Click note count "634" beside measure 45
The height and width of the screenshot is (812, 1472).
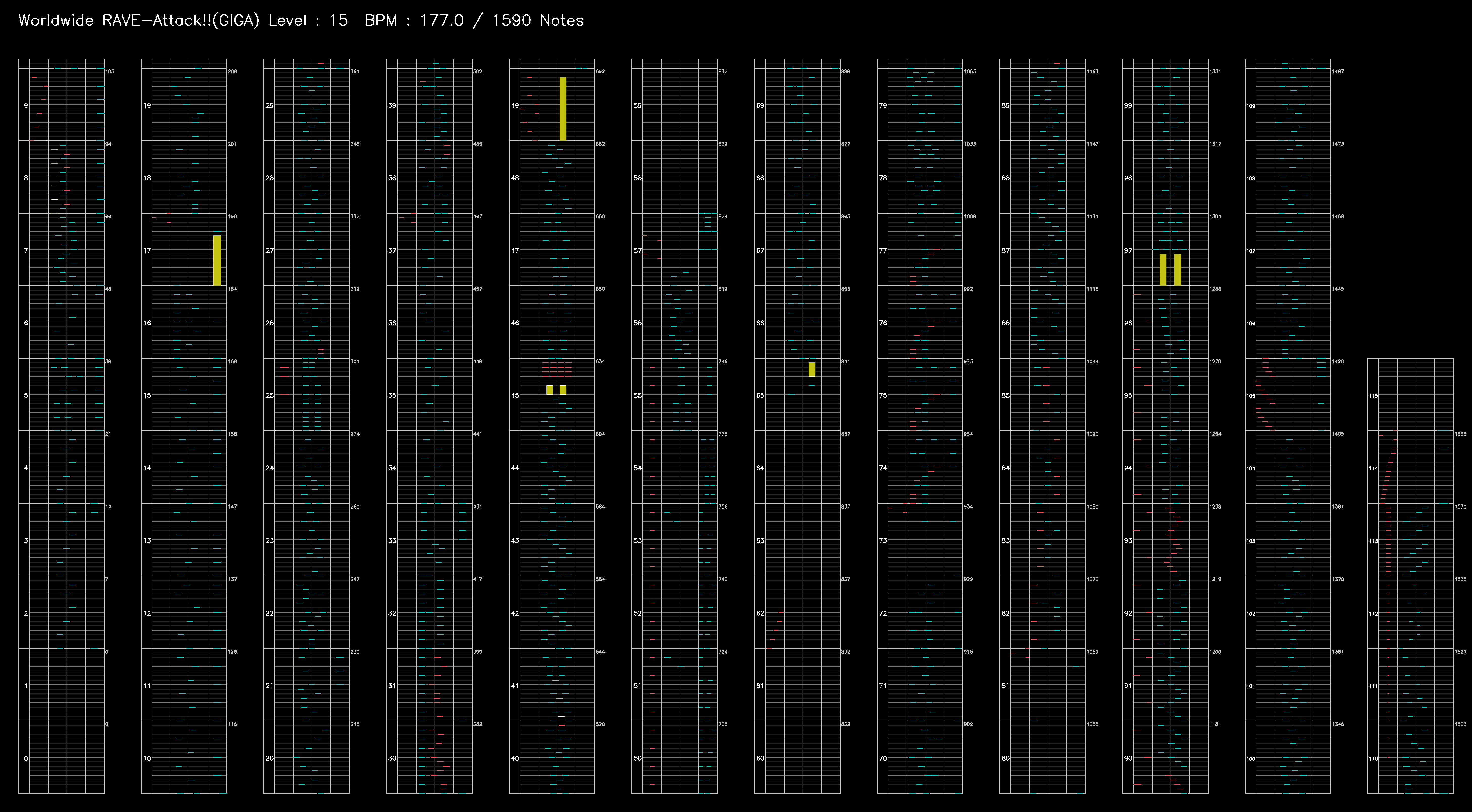click(600, 362)
